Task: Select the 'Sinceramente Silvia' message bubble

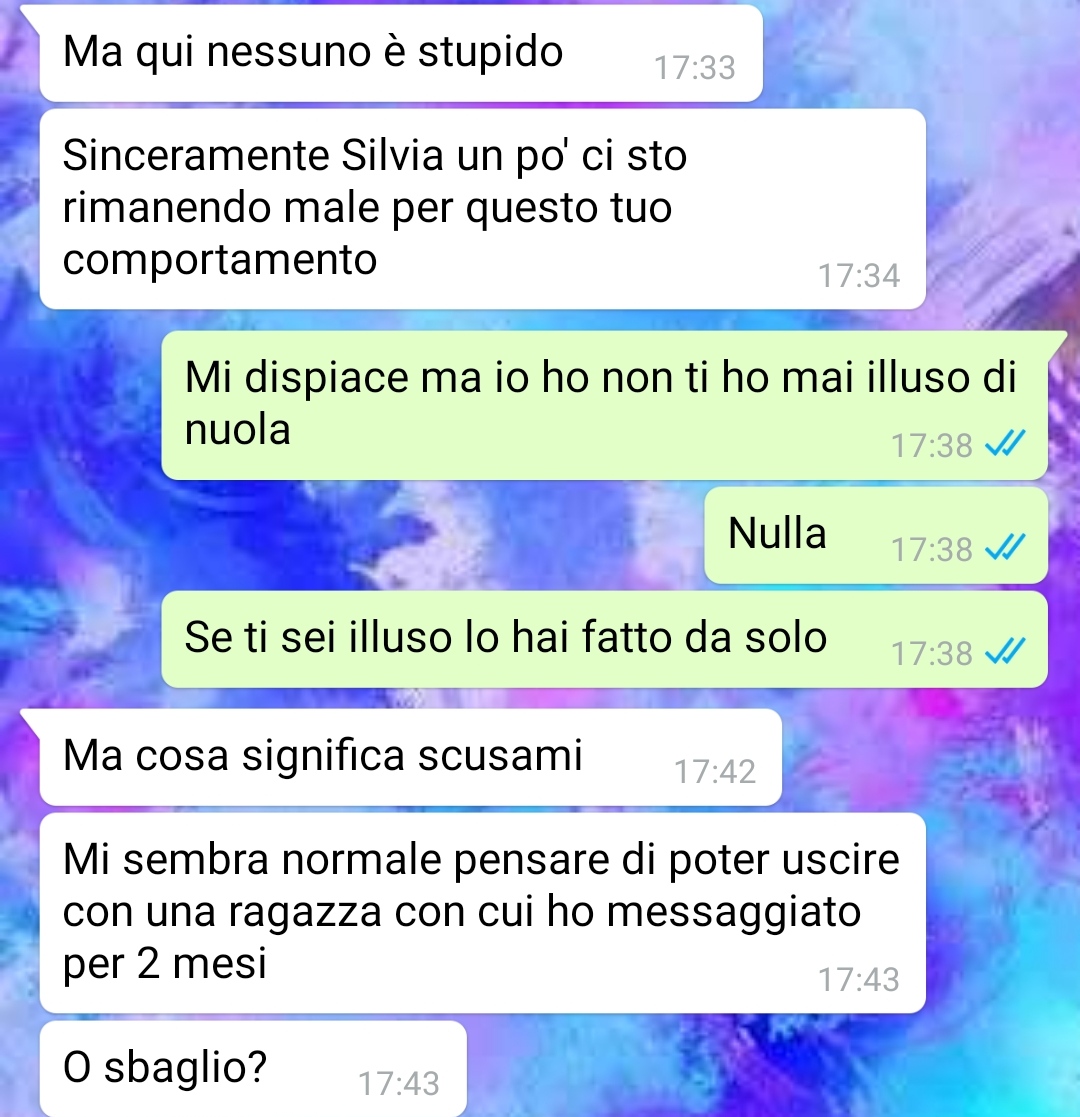Action: pyautogui.click(x=482, y=209)
